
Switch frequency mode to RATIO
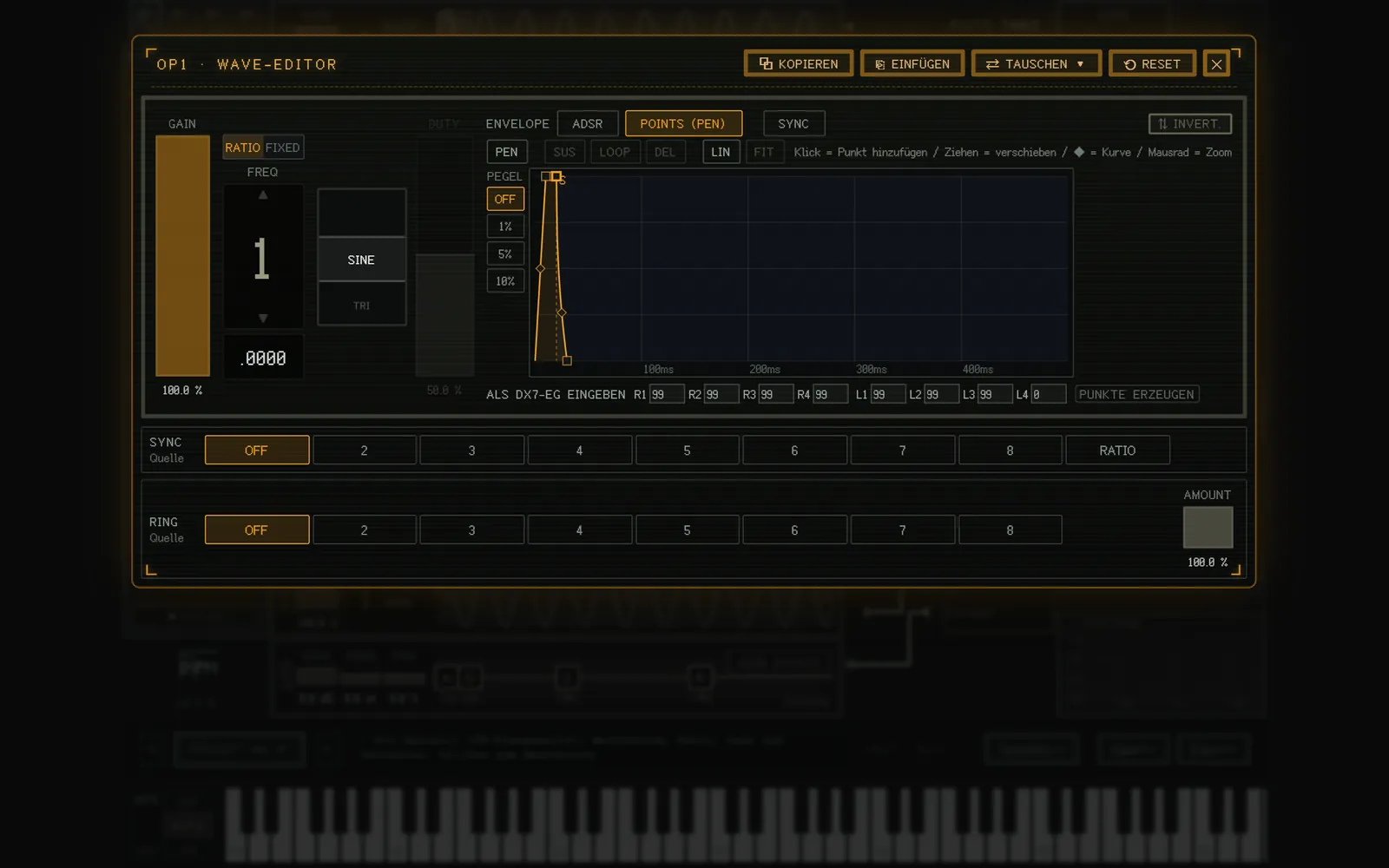[243, 148]
